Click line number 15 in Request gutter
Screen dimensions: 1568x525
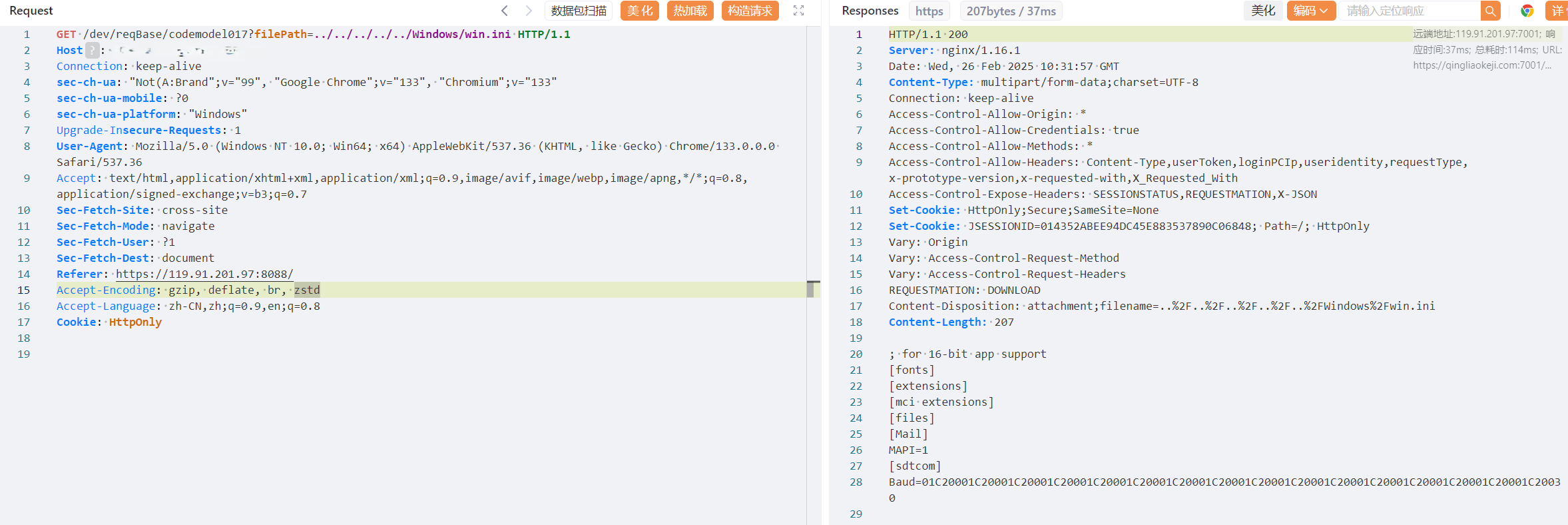click(x=24, y=290)
